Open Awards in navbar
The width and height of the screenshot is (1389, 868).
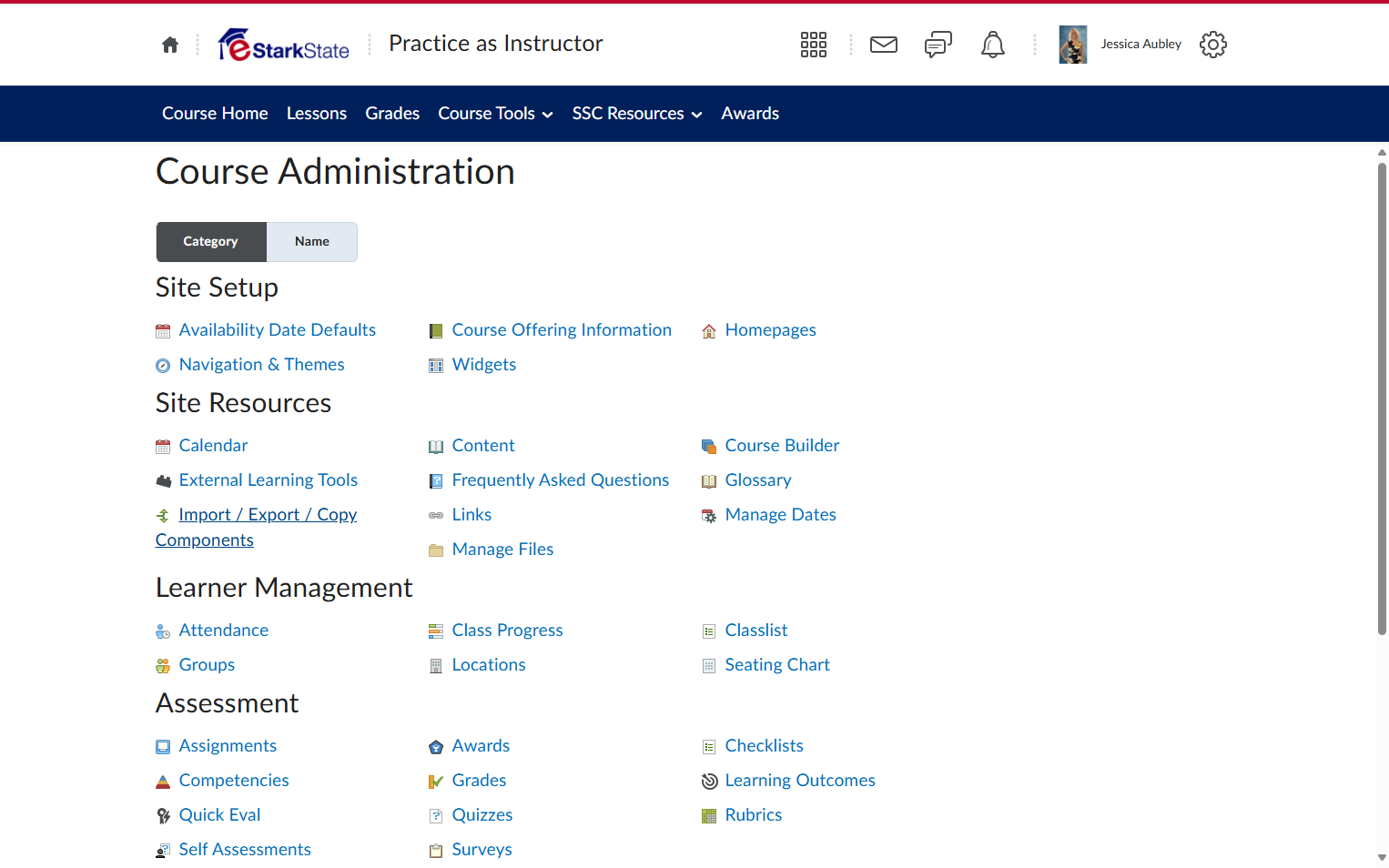[x=750, y=114]
